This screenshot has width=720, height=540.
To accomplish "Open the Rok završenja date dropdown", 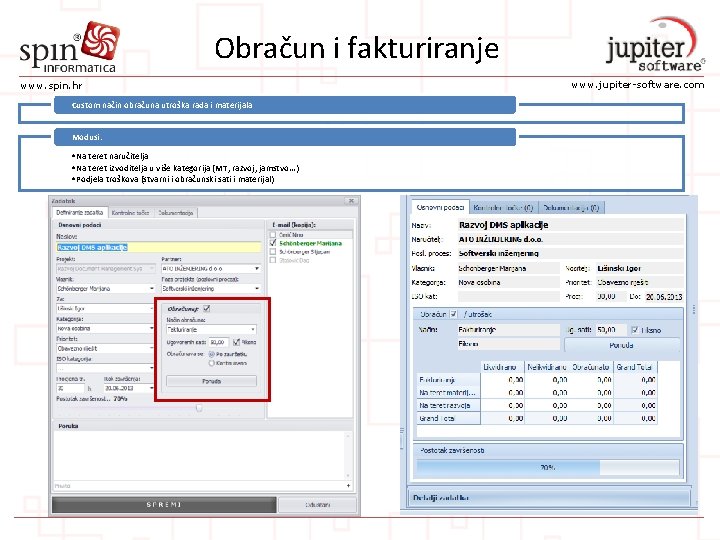I will [x=152, y=388].
